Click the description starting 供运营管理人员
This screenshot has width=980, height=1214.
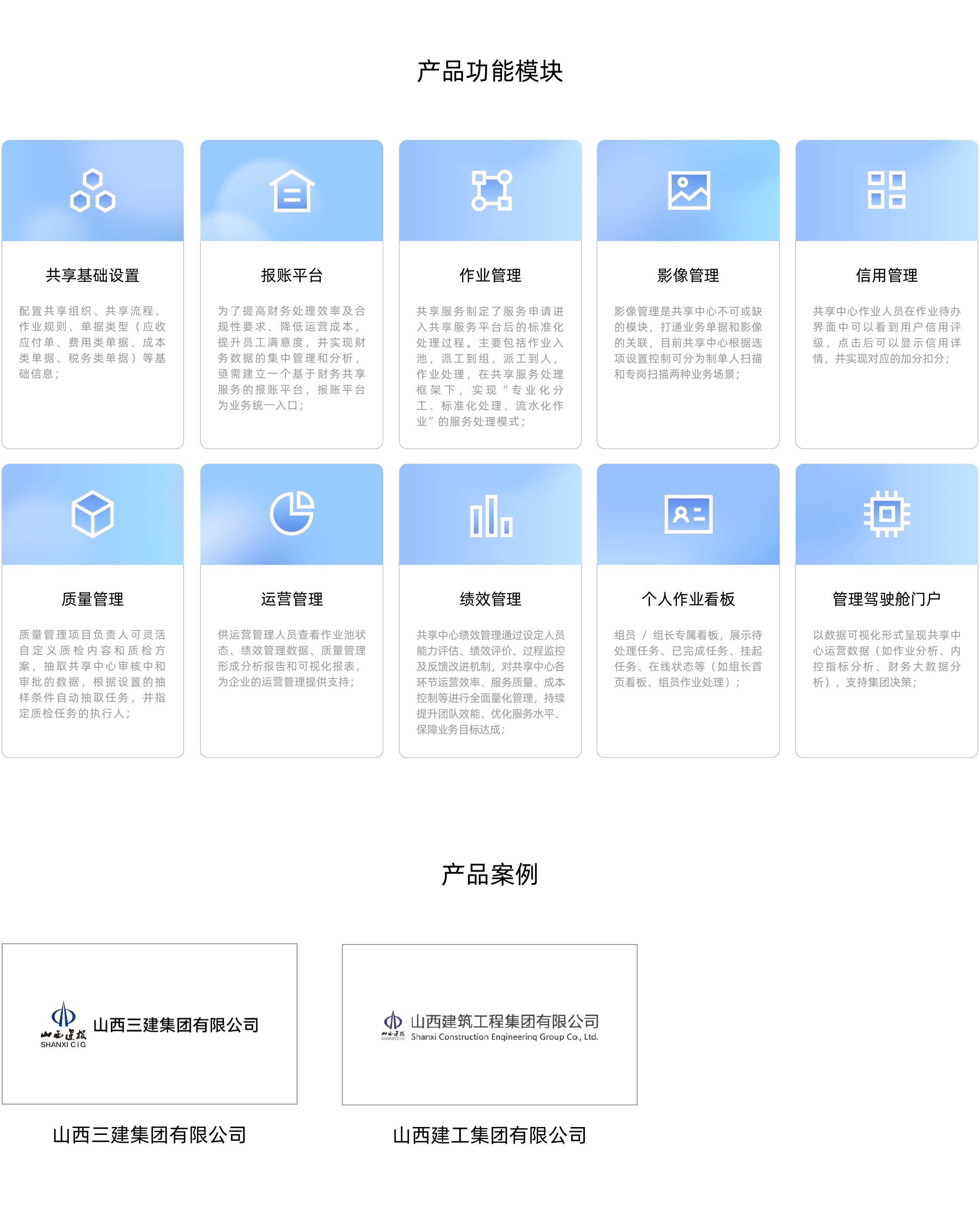(292, 658)
